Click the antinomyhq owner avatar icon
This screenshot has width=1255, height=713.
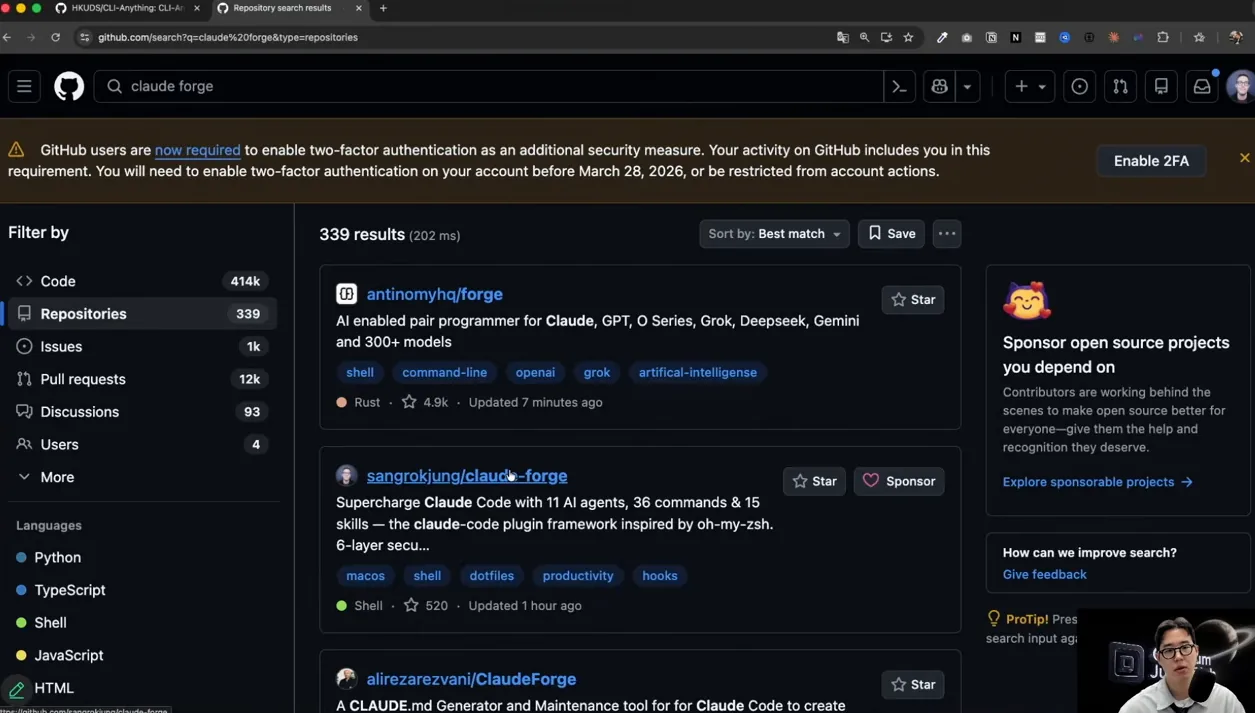pyautogui.click(x=346, y=294)
